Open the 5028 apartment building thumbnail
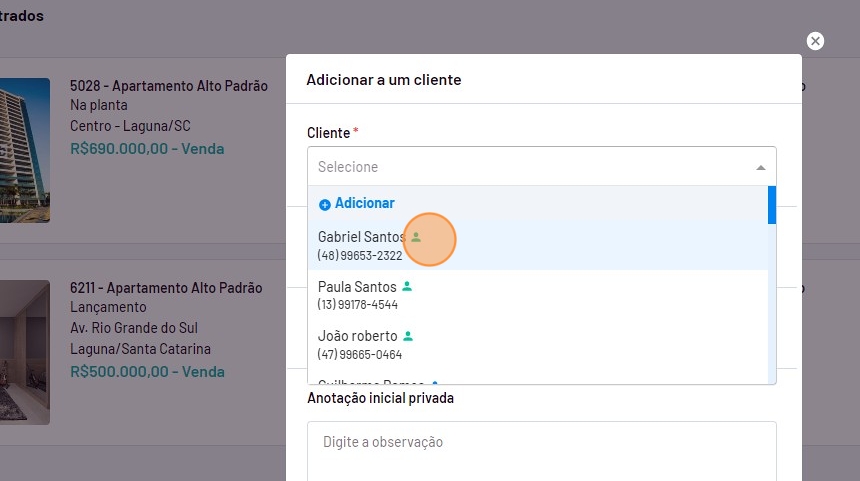 coord(24,150)
